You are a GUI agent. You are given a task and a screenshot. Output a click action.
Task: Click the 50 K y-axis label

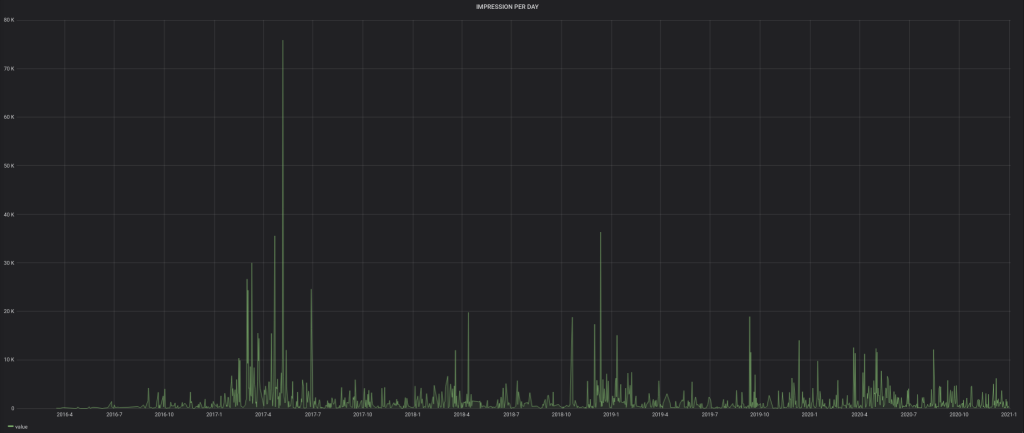point(11,166)
